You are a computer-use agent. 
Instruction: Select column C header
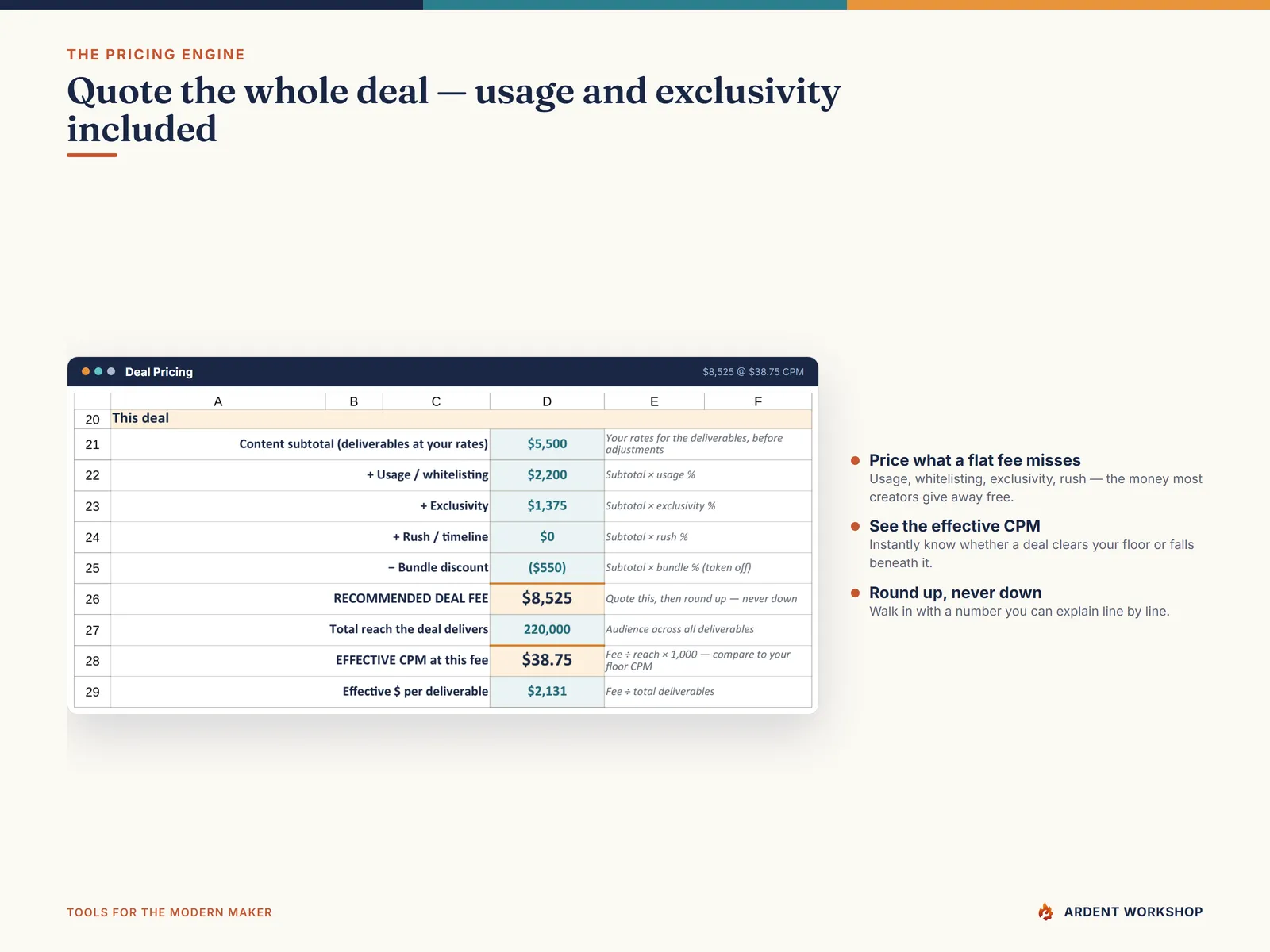[437, 401]
